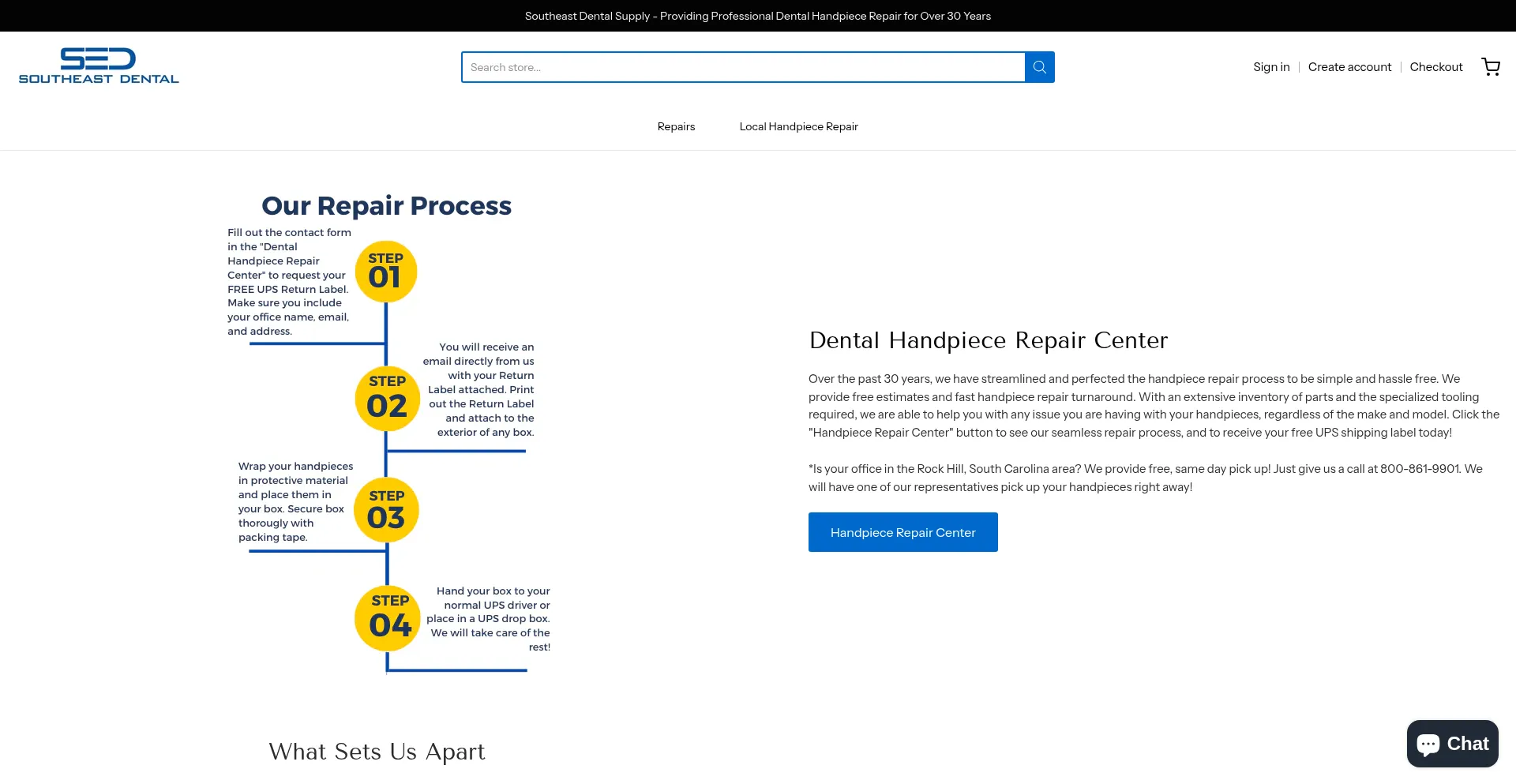Screen dimensions: 1516x784
Task: Open the Repairs menu item
Action: 676,126
